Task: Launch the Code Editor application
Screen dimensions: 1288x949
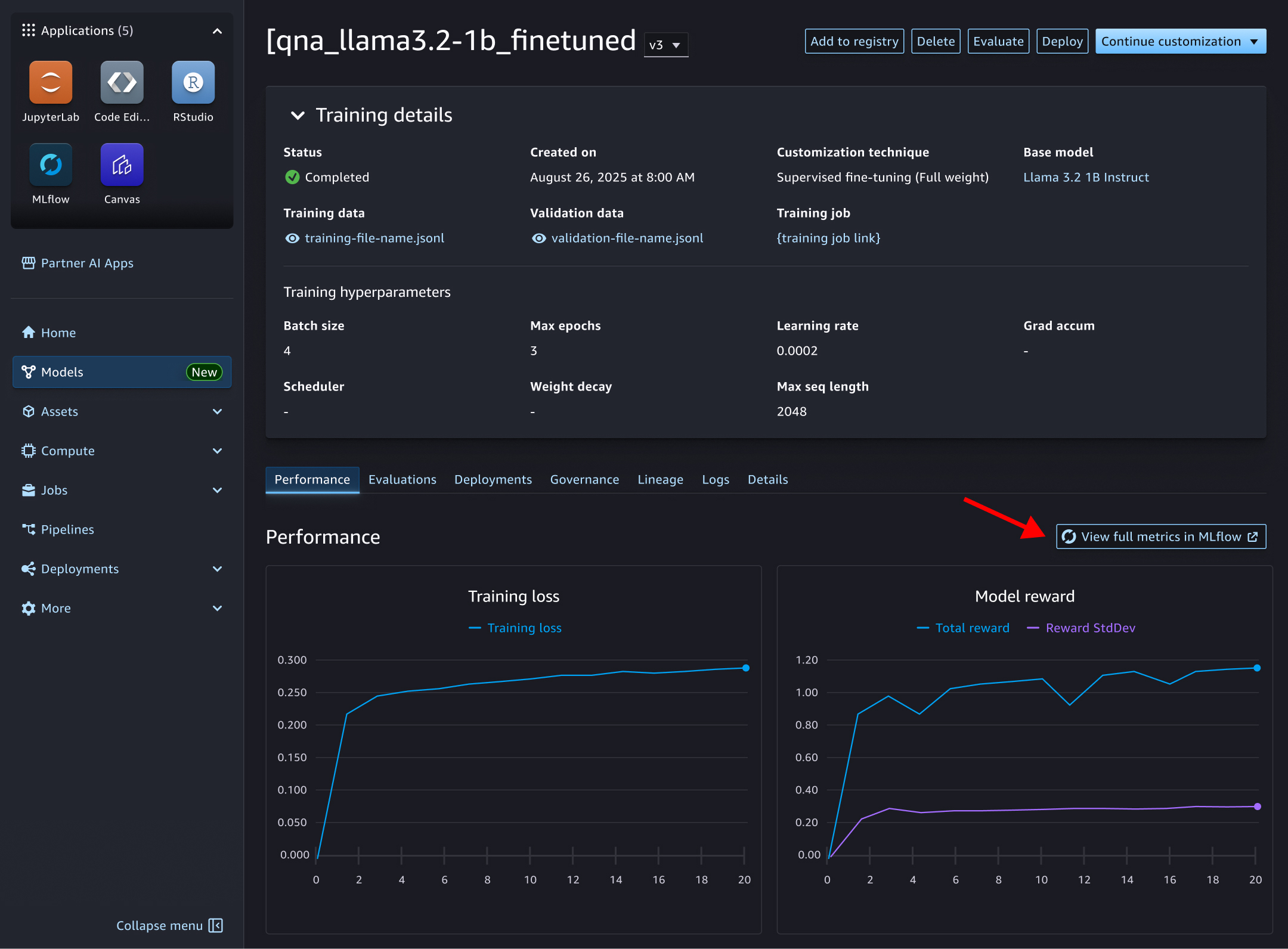Action: (122, 82)
